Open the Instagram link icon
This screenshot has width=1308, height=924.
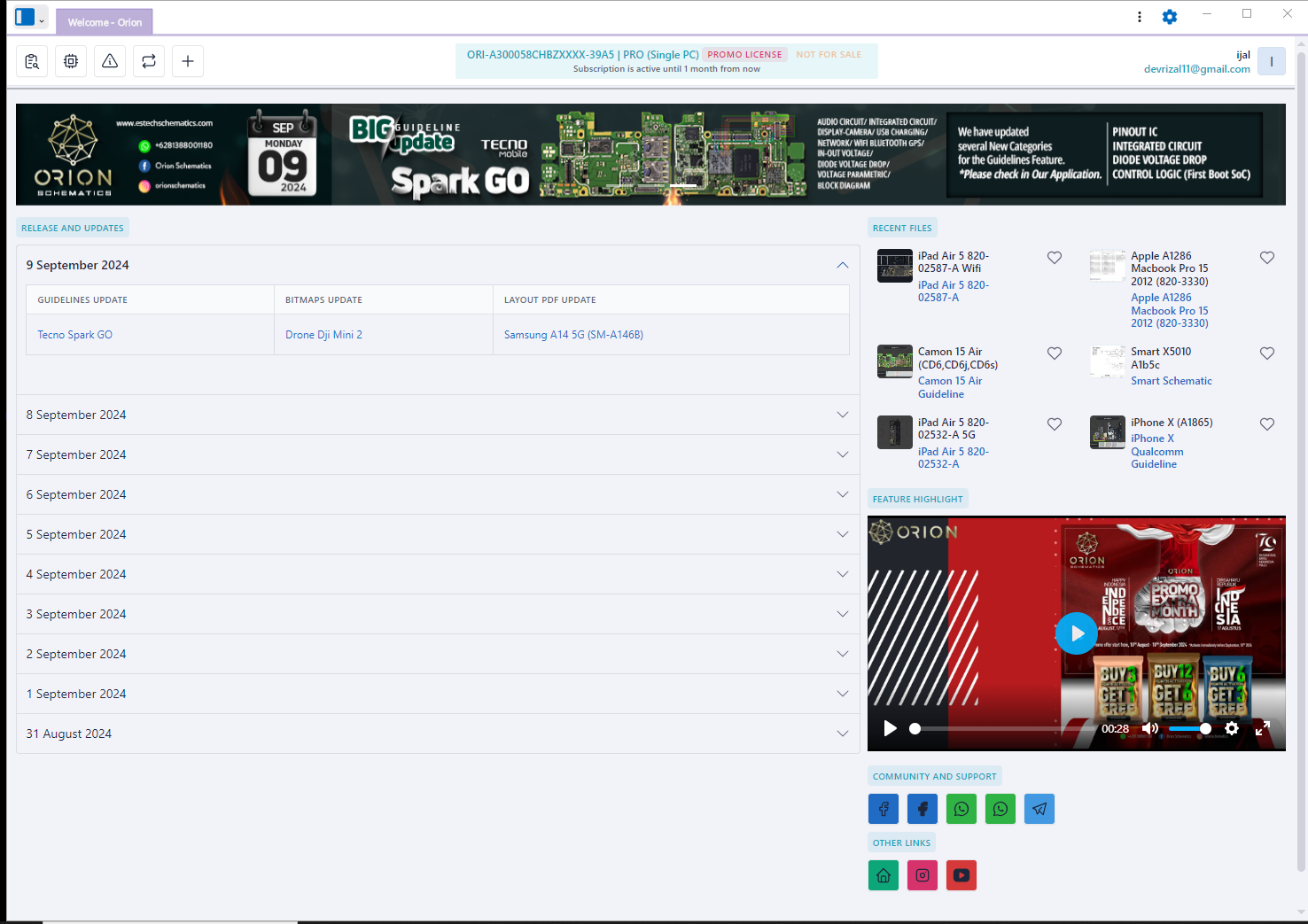pyautogui.click(x=923, y=875)
